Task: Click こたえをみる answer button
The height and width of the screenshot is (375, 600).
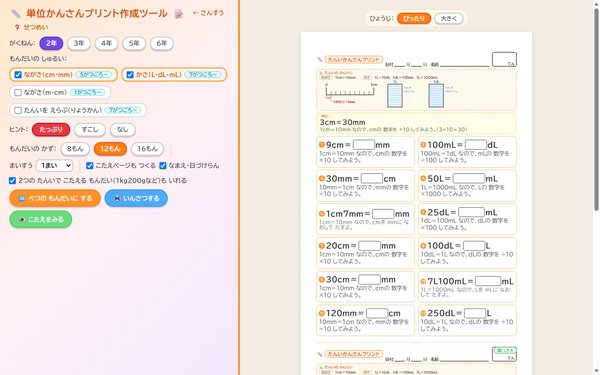Action: click(41, 219)
